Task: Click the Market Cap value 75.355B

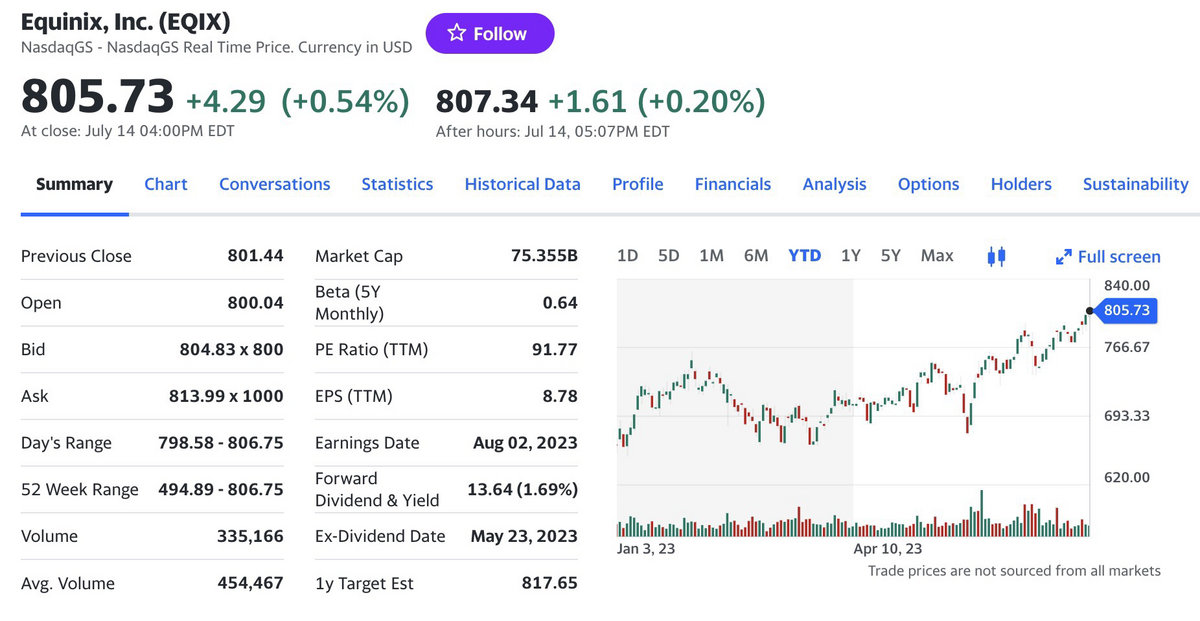Action: click(x=544, y=256)
